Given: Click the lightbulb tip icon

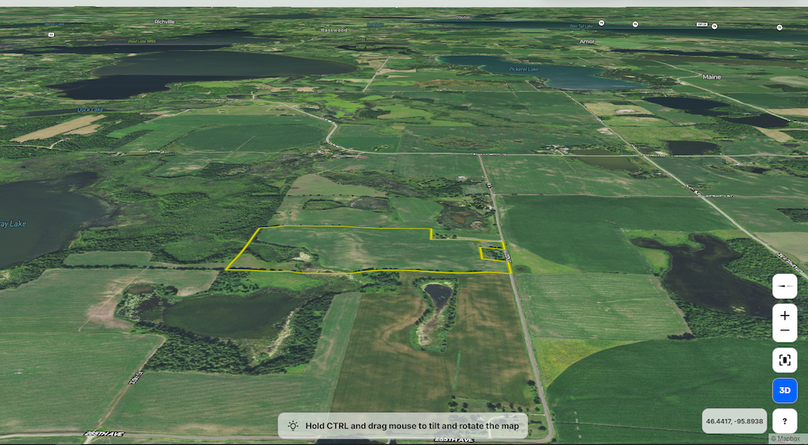Looking at the screenshot, I should point(293,426).
